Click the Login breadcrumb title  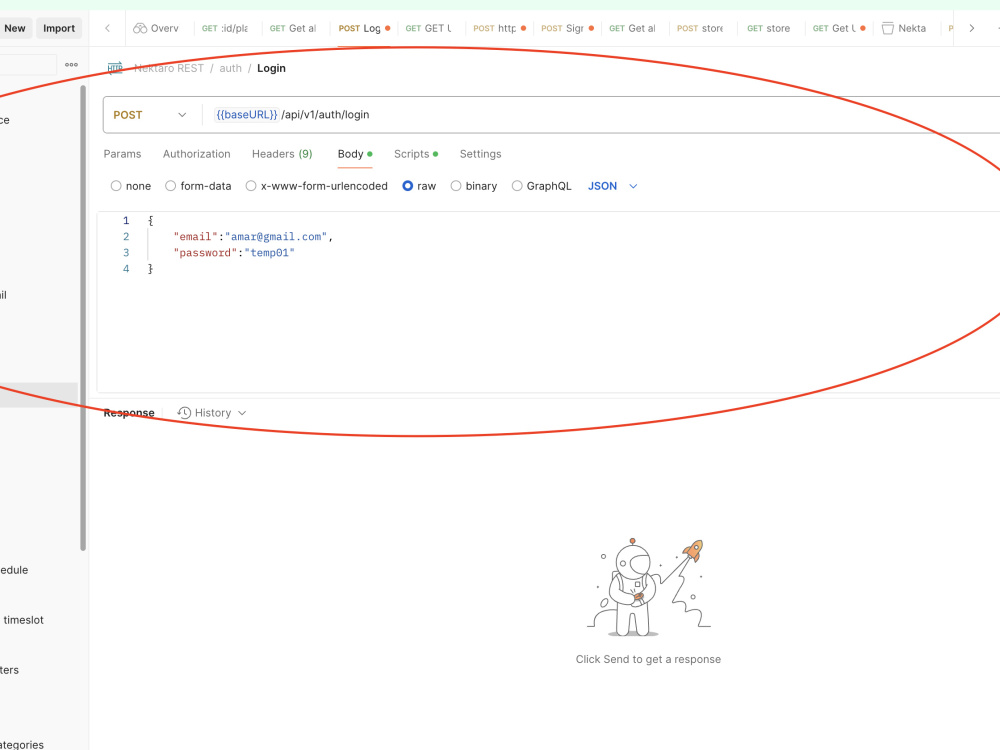pos(271,68)
